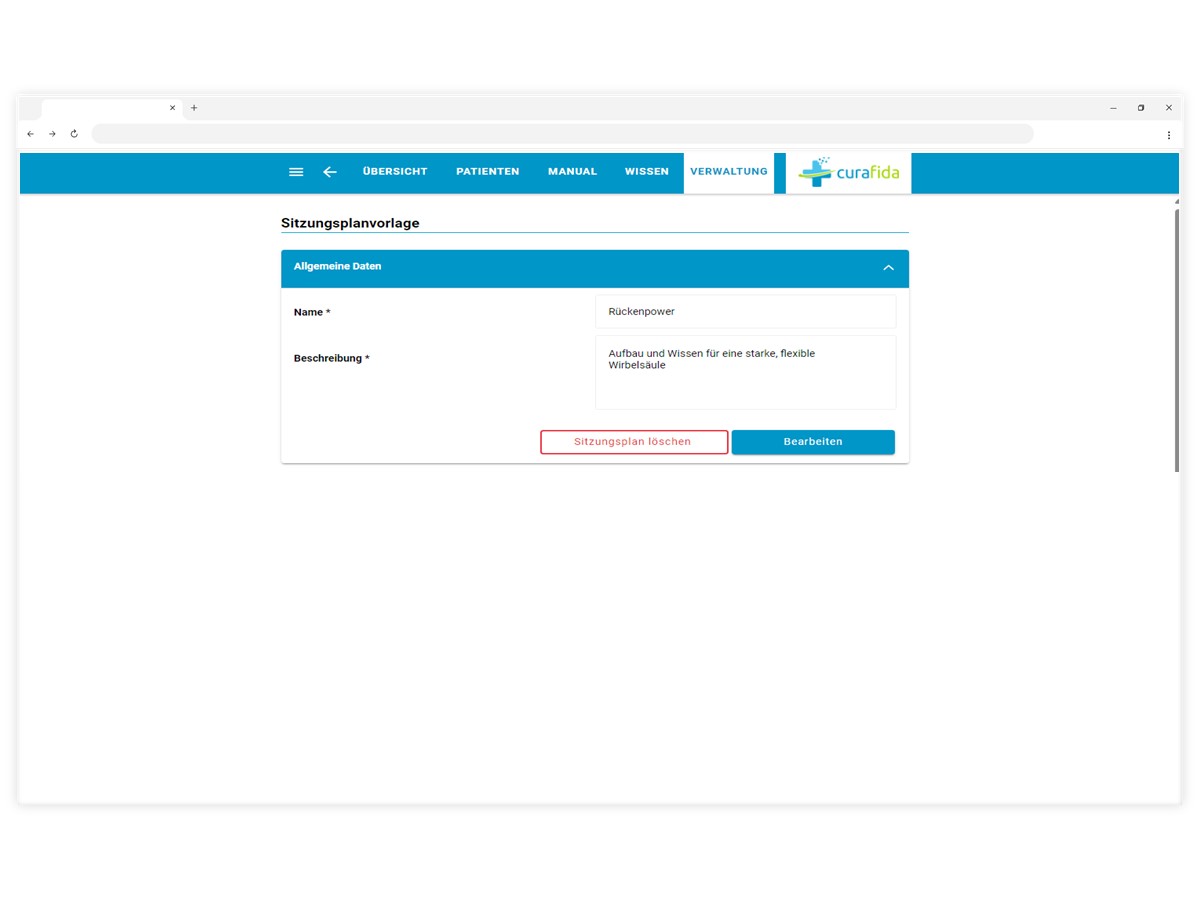The image size is (1200, 900).
Task: Minimize the browser window
Action: (1113, 108)
